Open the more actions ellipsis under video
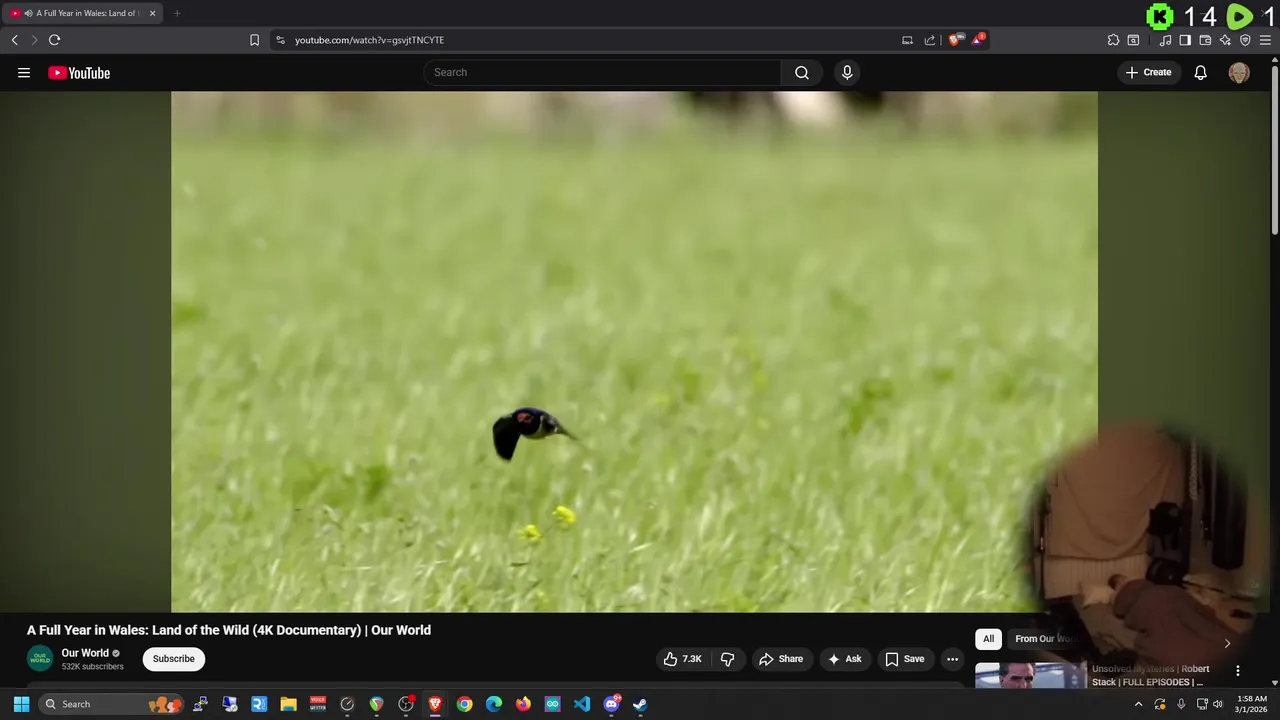Viewport: 1280px width, 720px height. pyautogui.click(x=952, y=659)
